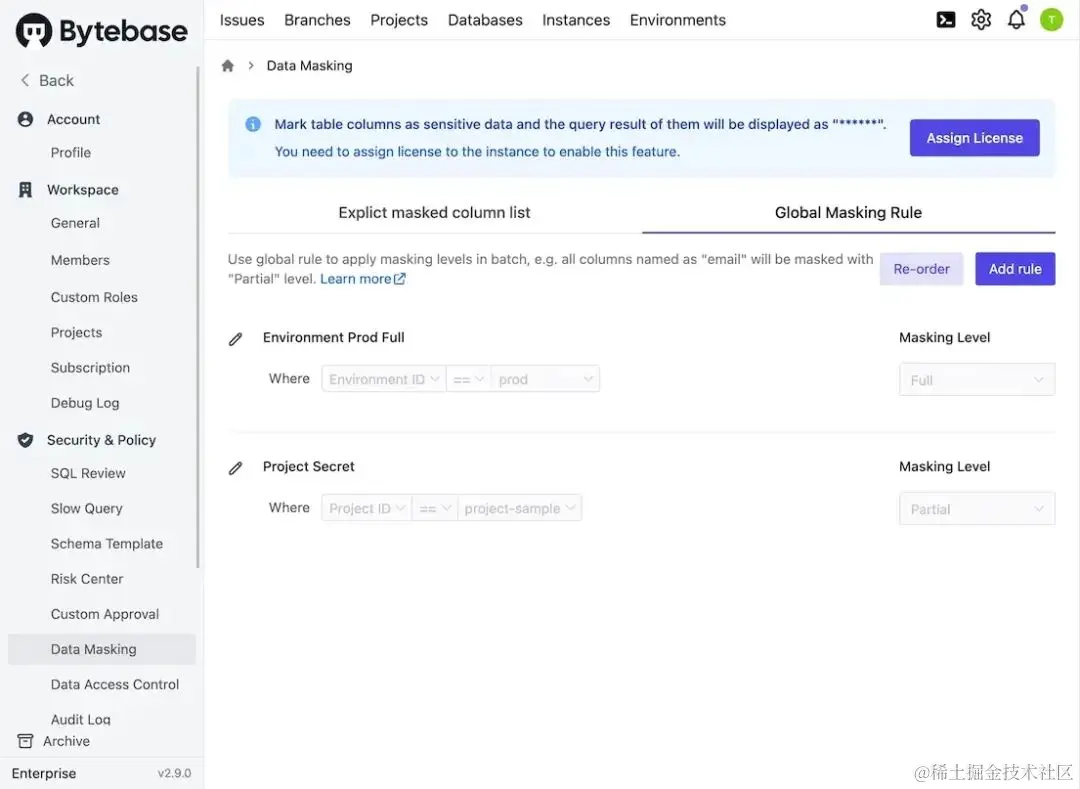Open the Databases menu in top navigation
1080x789 pixels.
click(x=485, y=21)
